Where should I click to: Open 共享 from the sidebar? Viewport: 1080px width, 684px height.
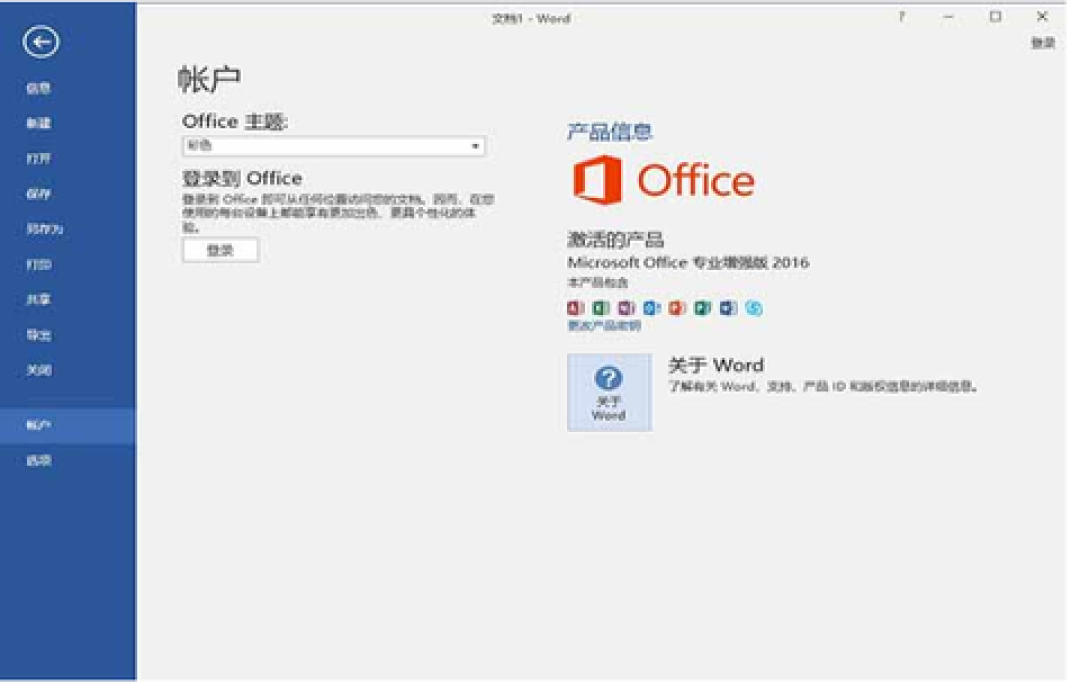click(x=39, y=300)
